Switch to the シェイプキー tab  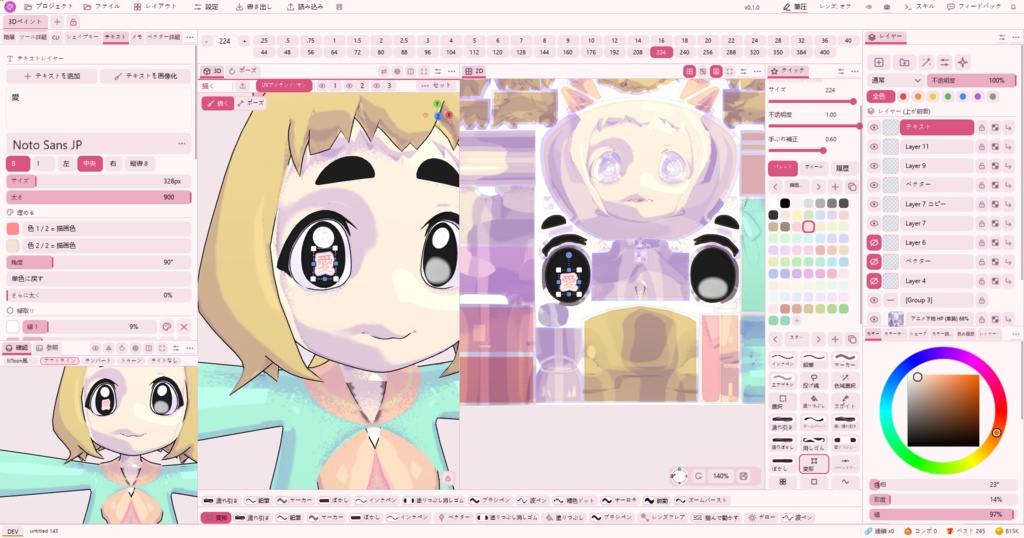click(x=83, y=37)
